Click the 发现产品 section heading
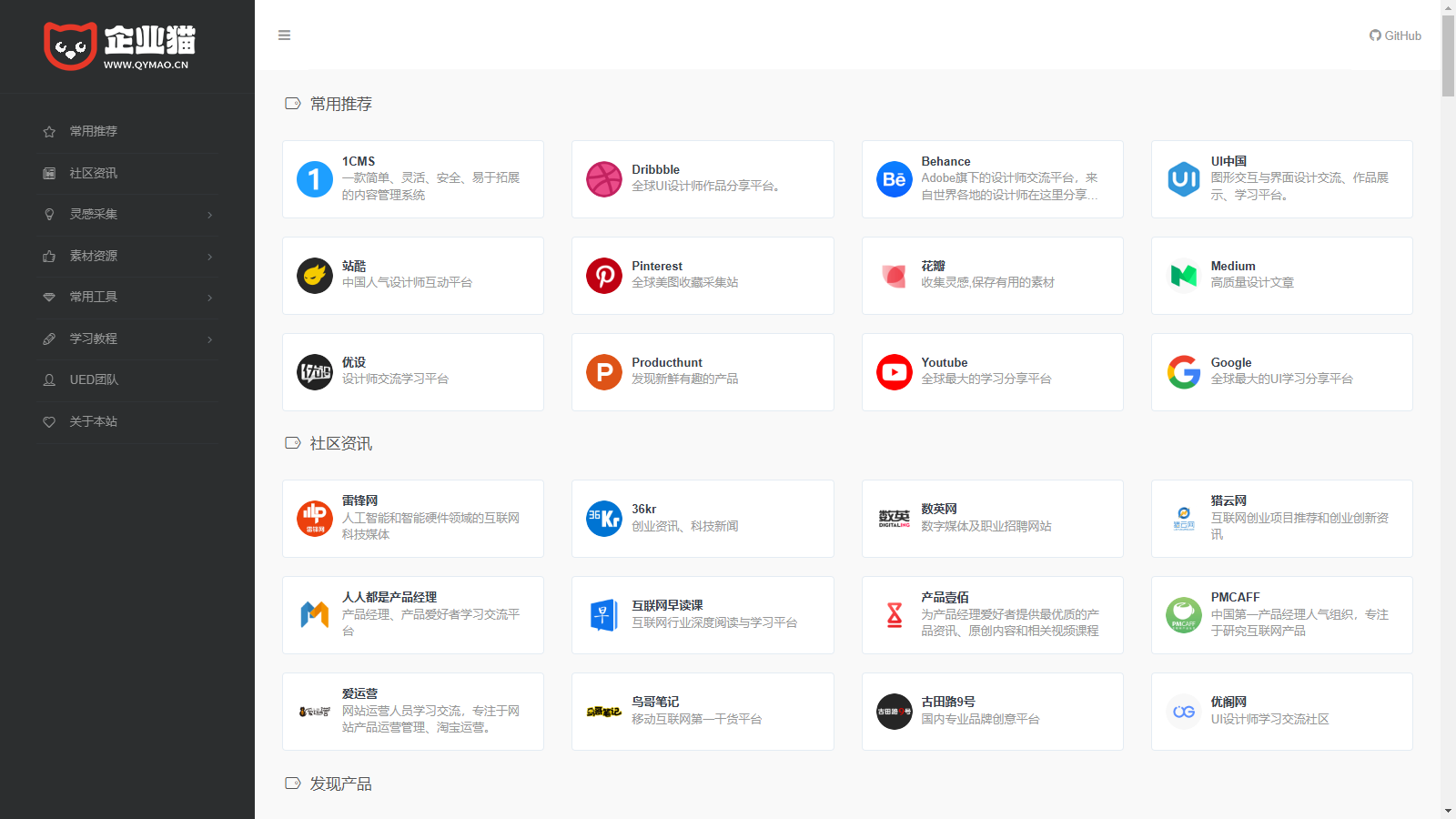 [341, 784]
